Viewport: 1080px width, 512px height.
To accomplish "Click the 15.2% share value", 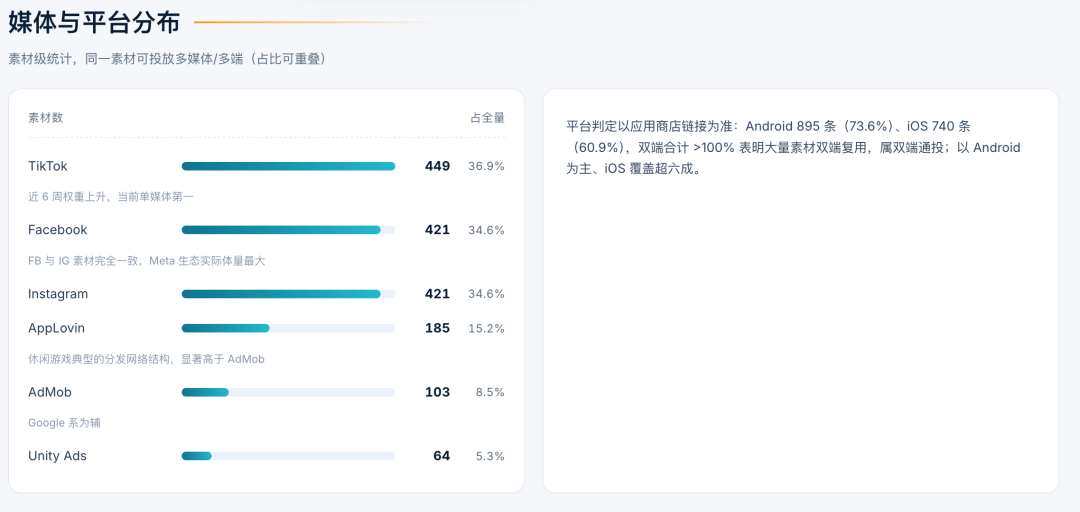I will (x=486, y=328).
